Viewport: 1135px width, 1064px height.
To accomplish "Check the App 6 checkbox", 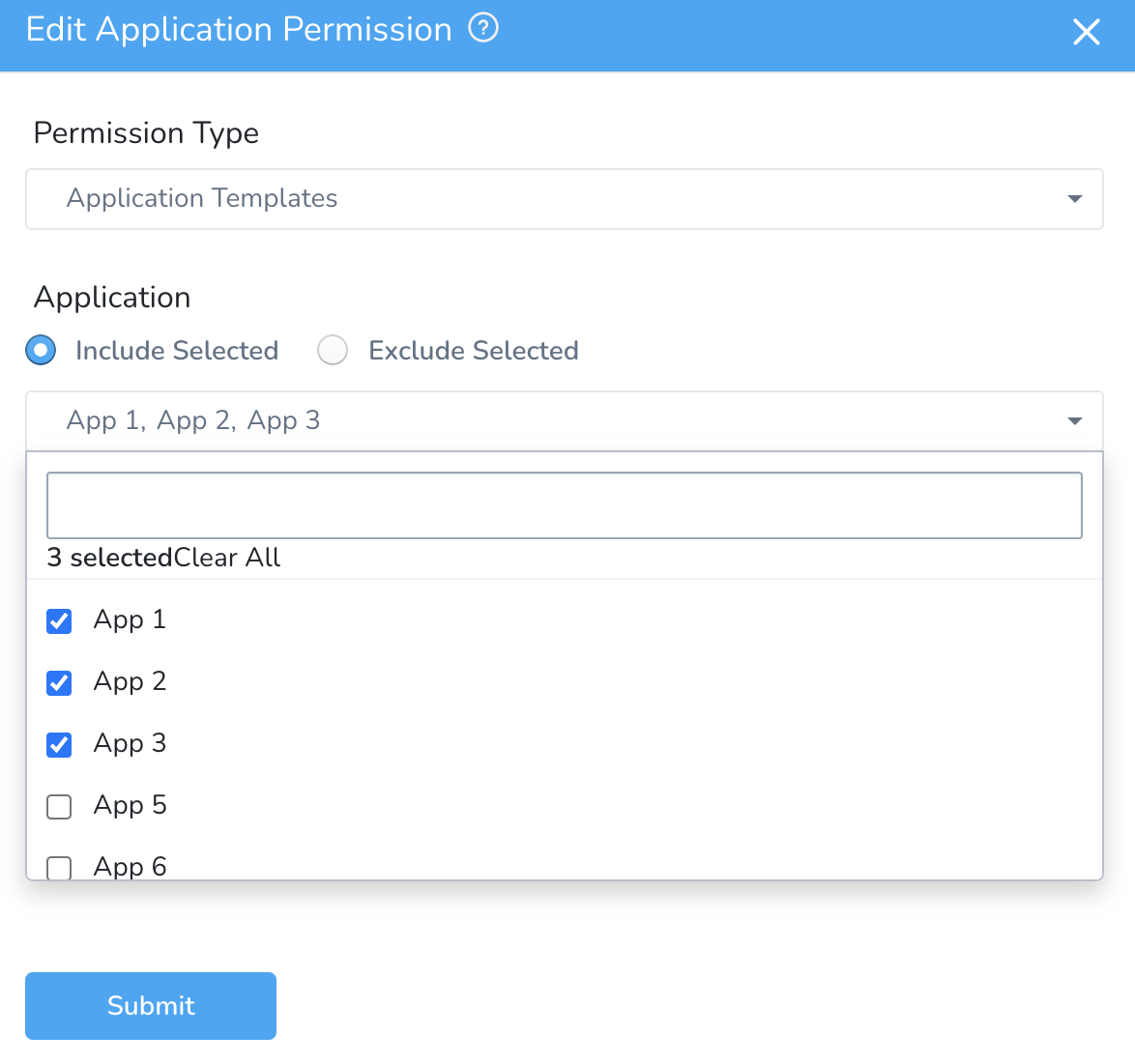I will point(59,867).
